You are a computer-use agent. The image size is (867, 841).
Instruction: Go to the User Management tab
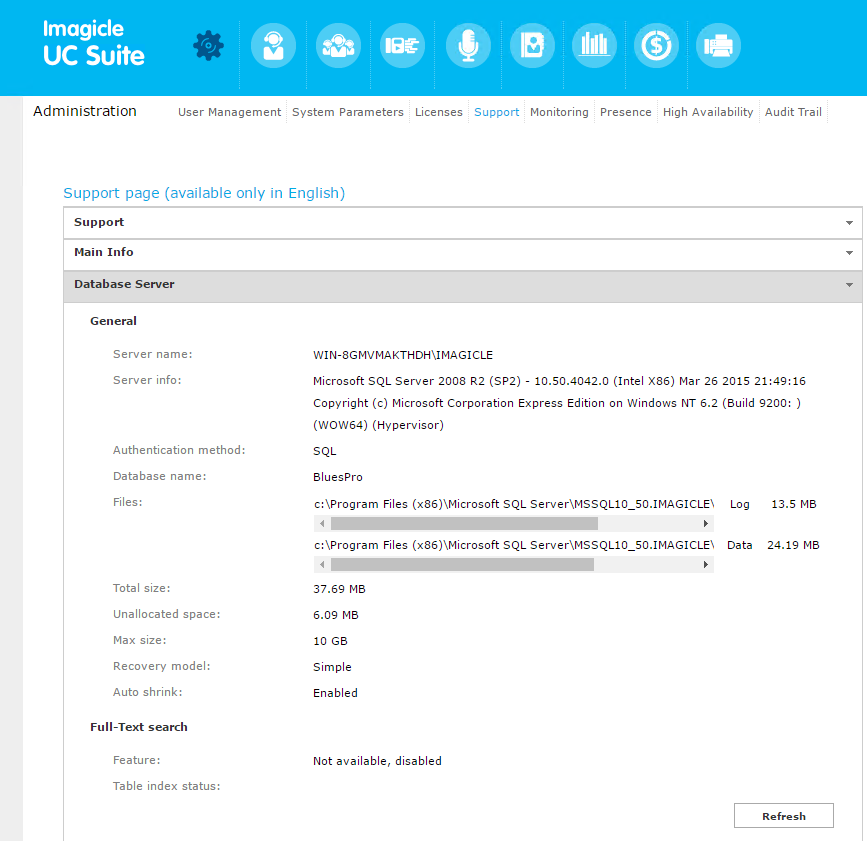[229, 112]
